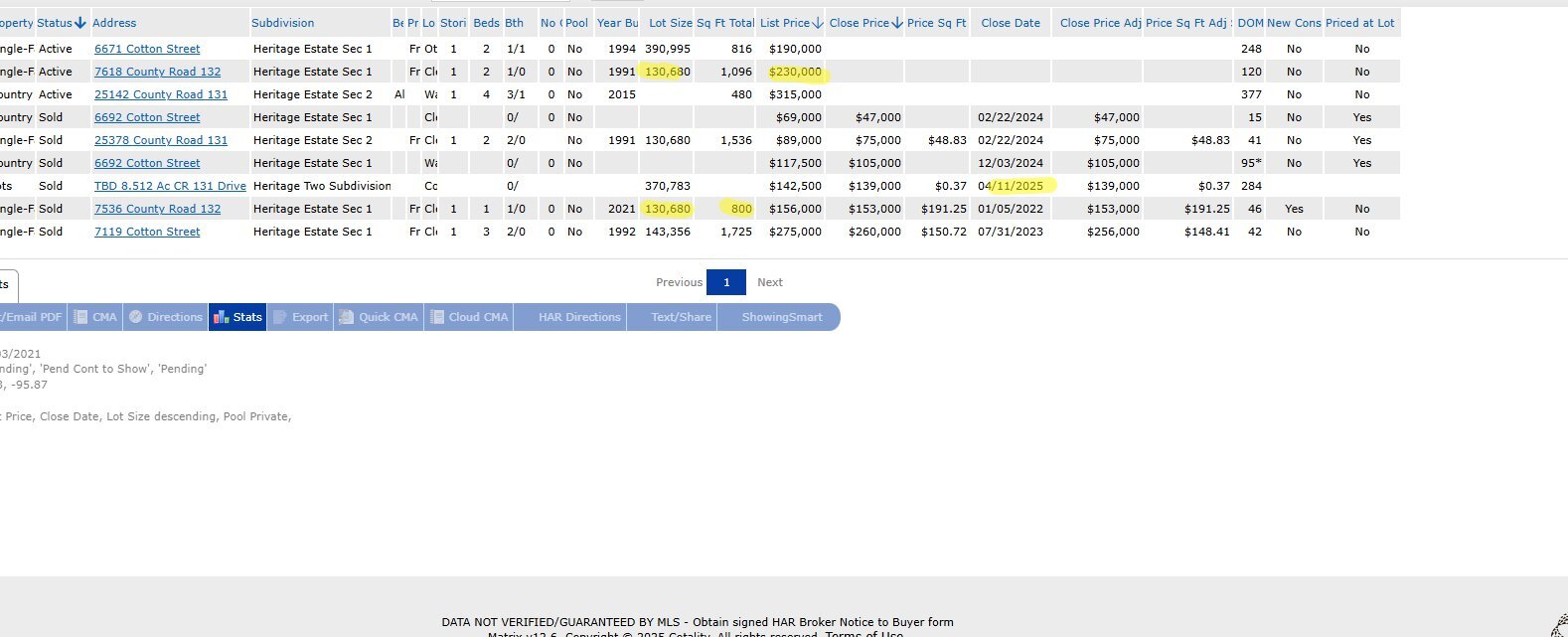Sort by the Close Date column header
Viewport: 1568px width, 637px height.
point(1011,23)
